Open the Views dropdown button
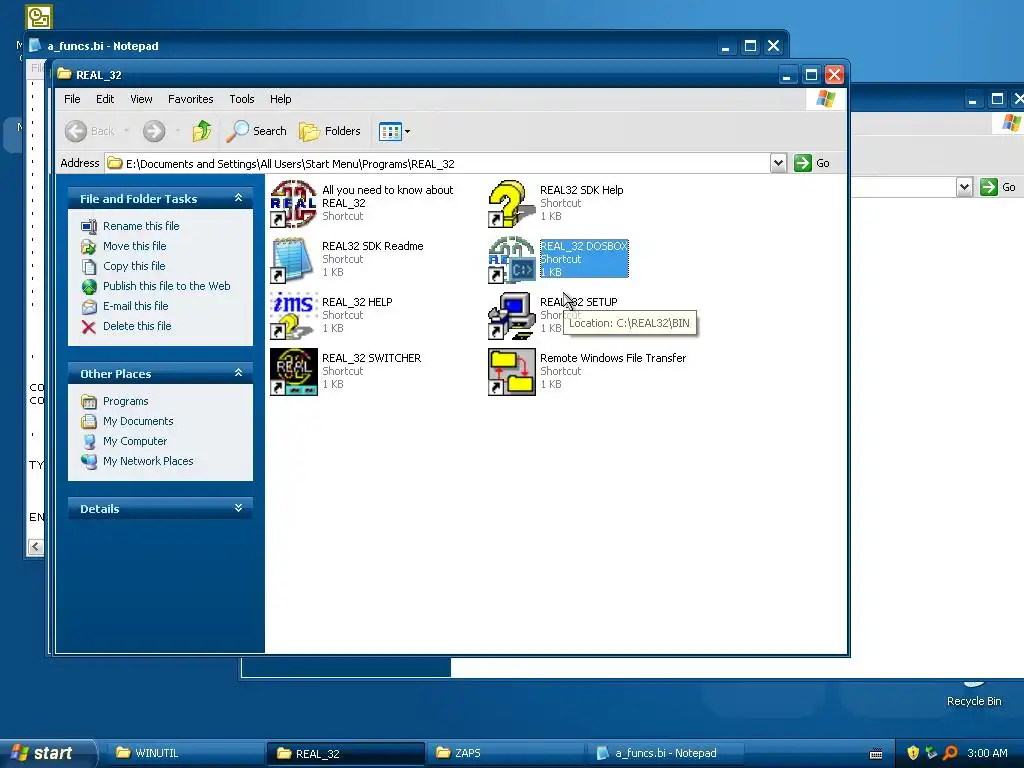The height and width of the screenshot is (768, 1024). point(394,131)
